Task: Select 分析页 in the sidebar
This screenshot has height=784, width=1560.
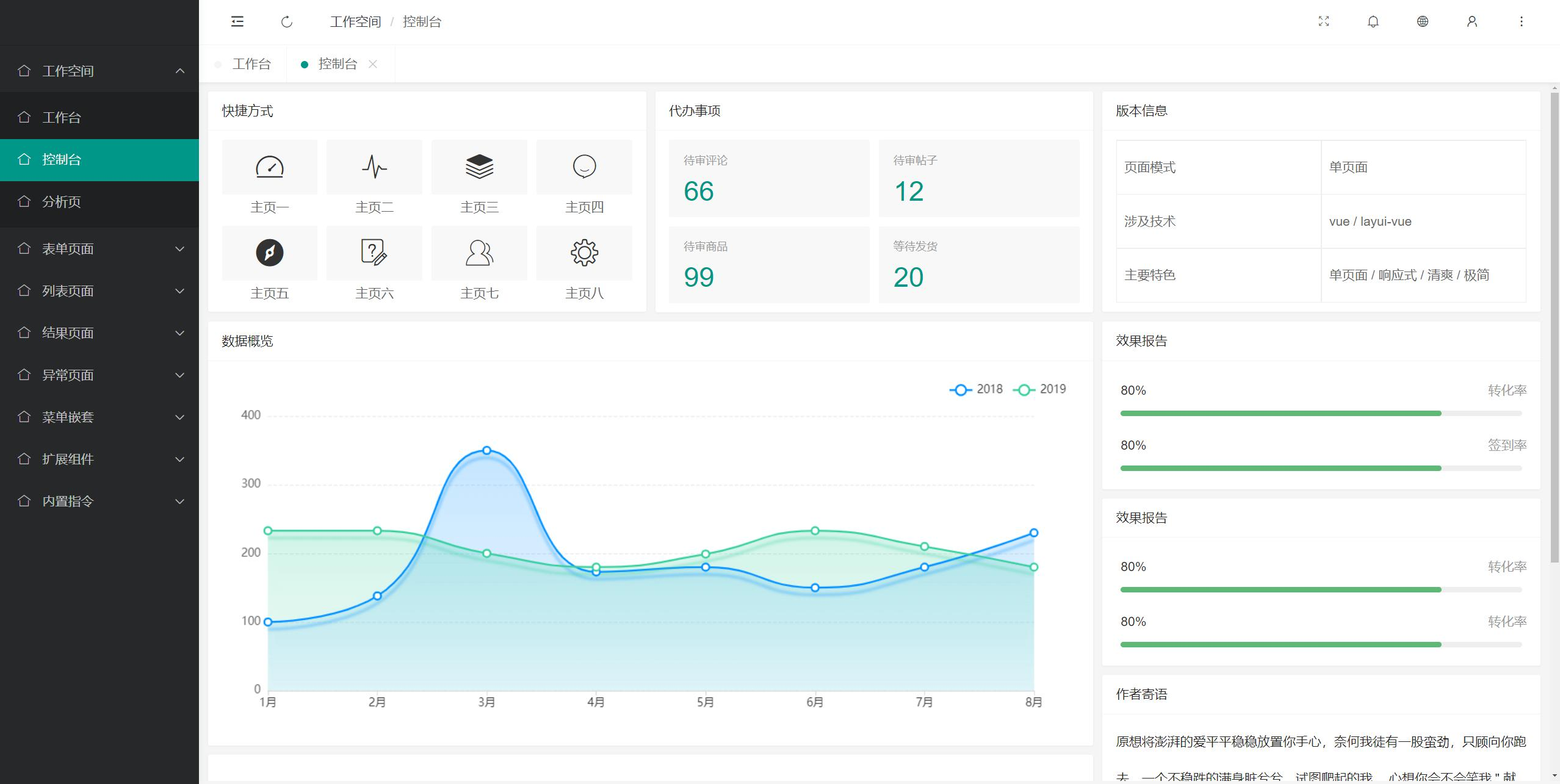Action: pos(99,202)
